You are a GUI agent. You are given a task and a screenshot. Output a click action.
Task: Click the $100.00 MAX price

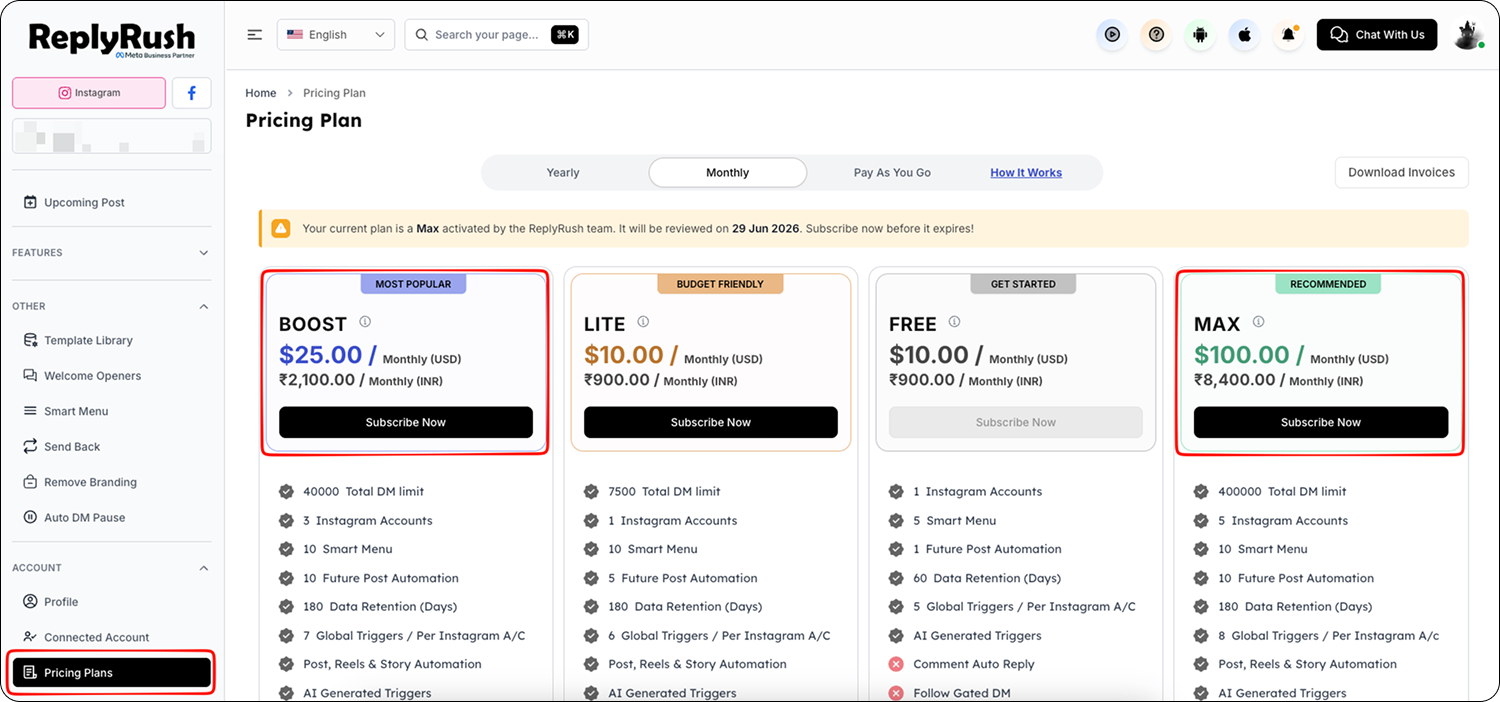(x=1242, y=355)
